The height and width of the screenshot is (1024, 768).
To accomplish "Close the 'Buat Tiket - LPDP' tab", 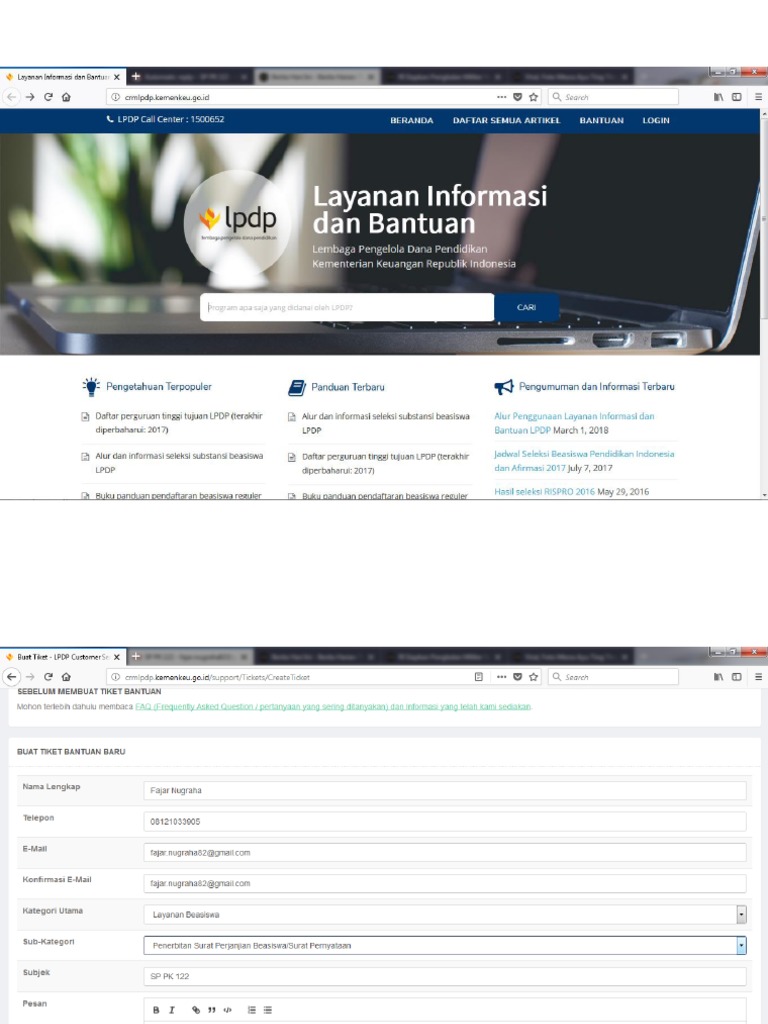I will point(116,657).
